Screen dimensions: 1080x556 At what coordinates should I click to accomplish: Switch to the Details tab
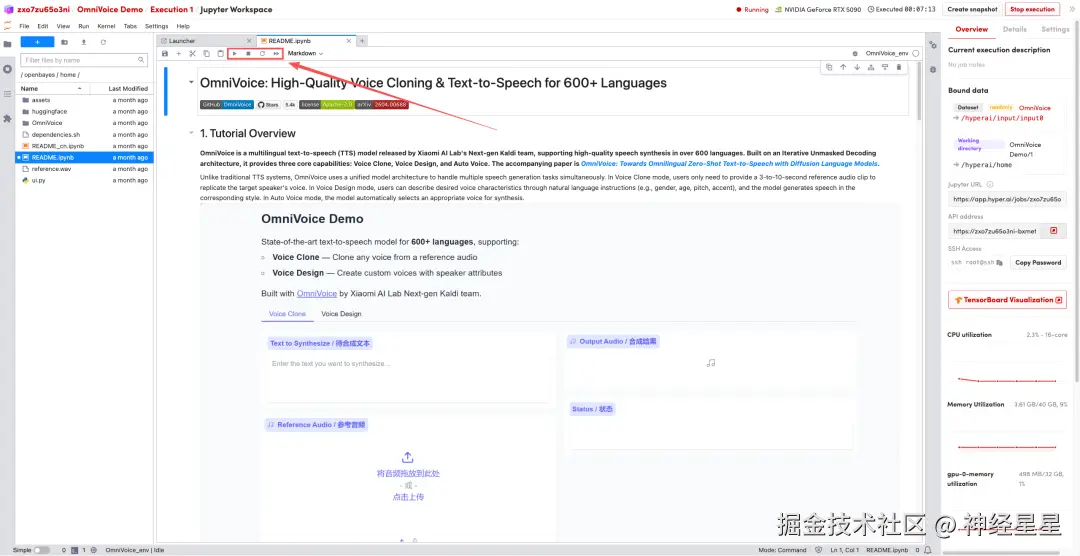(x=1015, y=30)
